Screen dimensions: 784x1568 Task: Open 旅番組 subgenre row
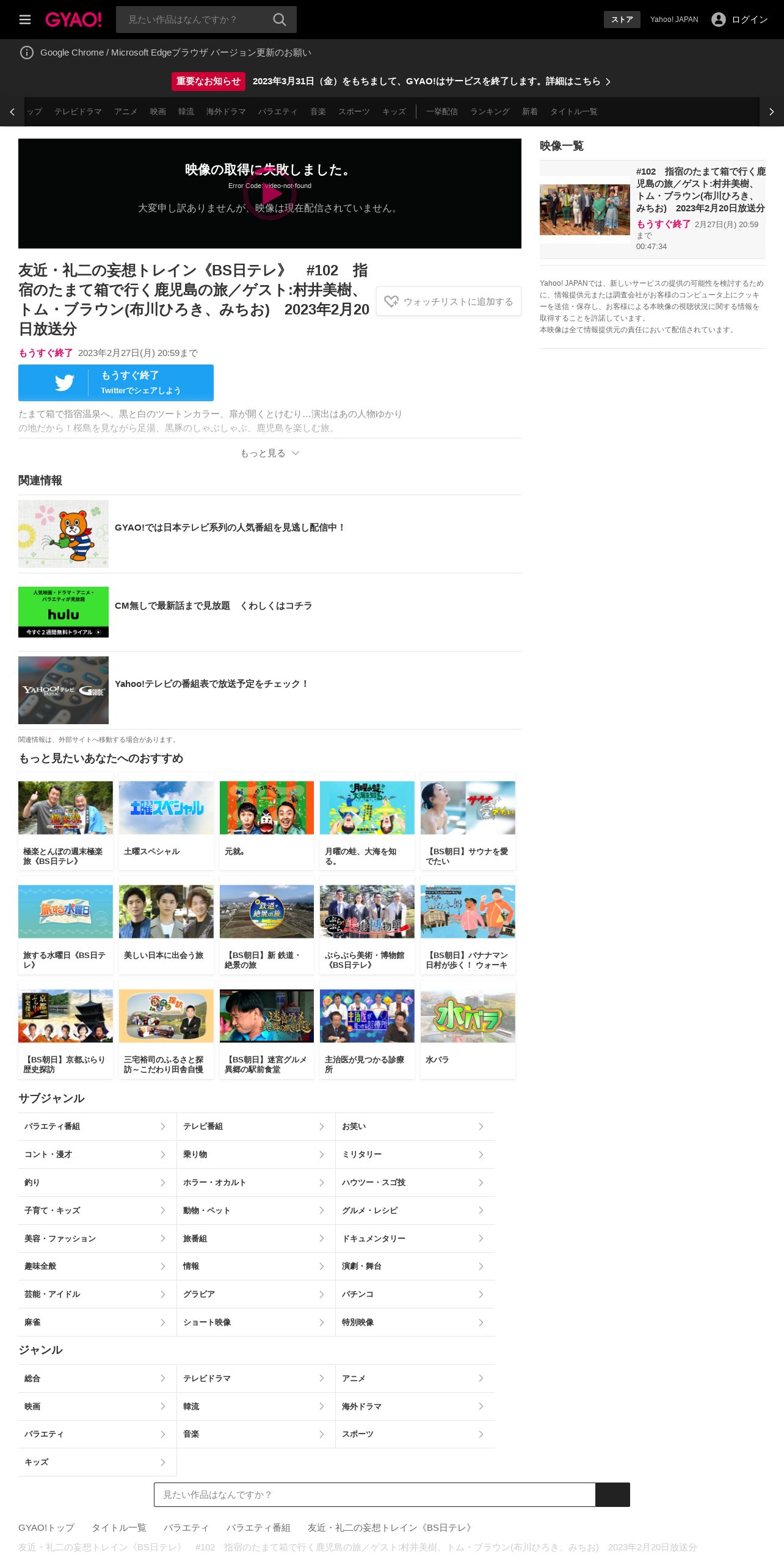click(256, 1239)
